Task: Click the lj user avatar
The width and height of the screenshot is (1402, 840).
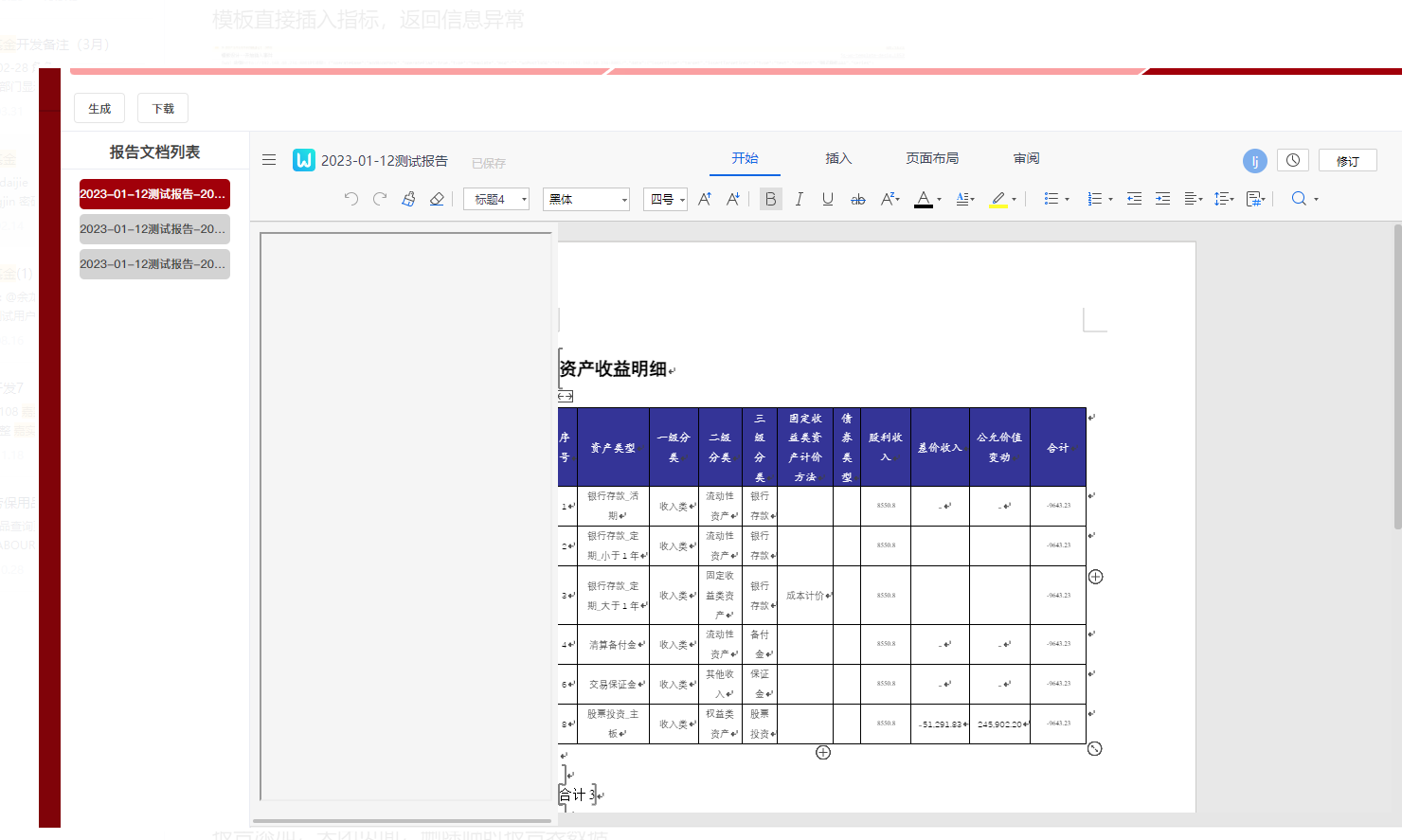Action: coord(1255,161)
